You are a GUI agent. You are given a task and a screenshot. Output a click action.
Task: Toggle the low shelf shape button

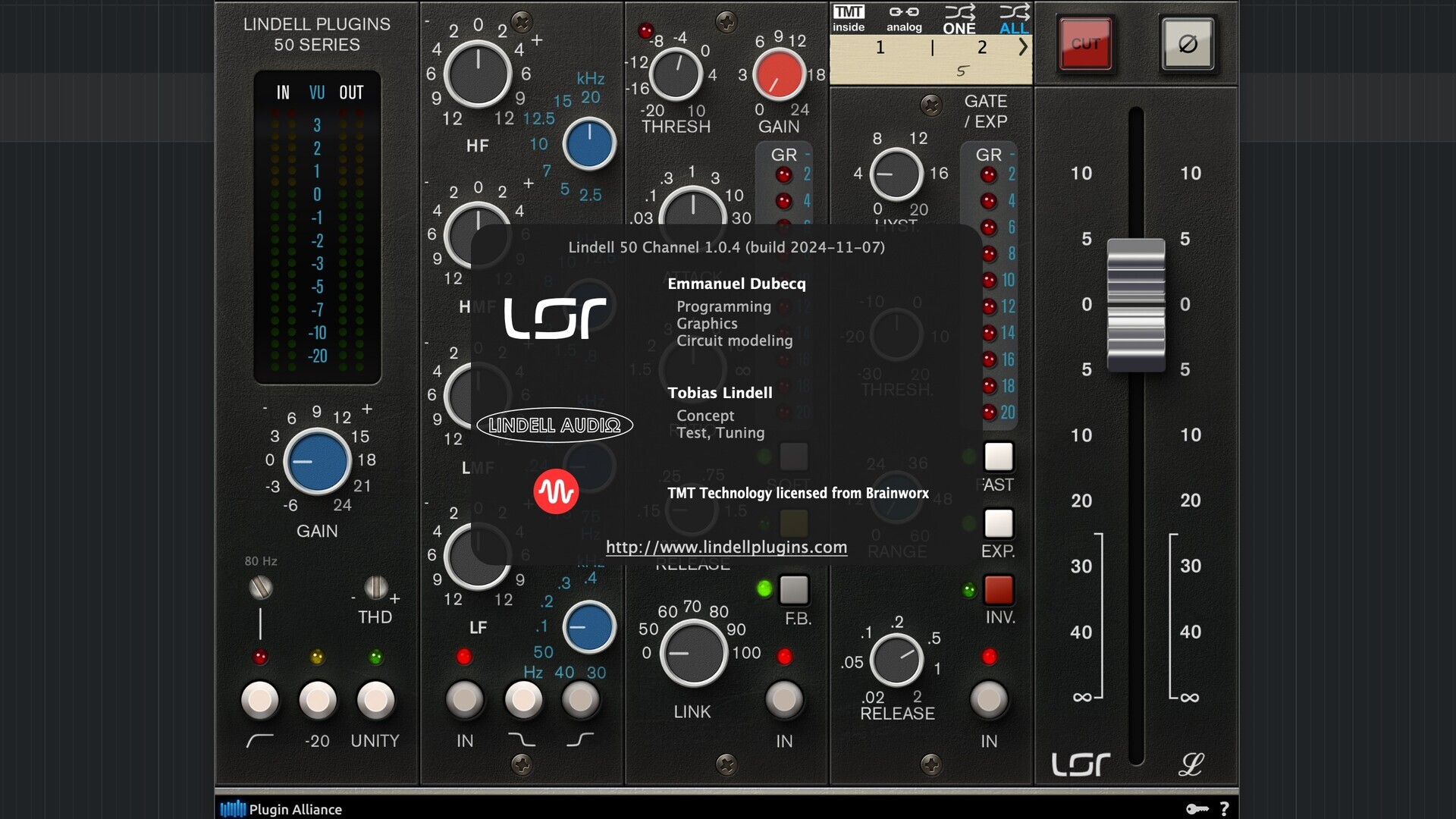pos(581,700)
